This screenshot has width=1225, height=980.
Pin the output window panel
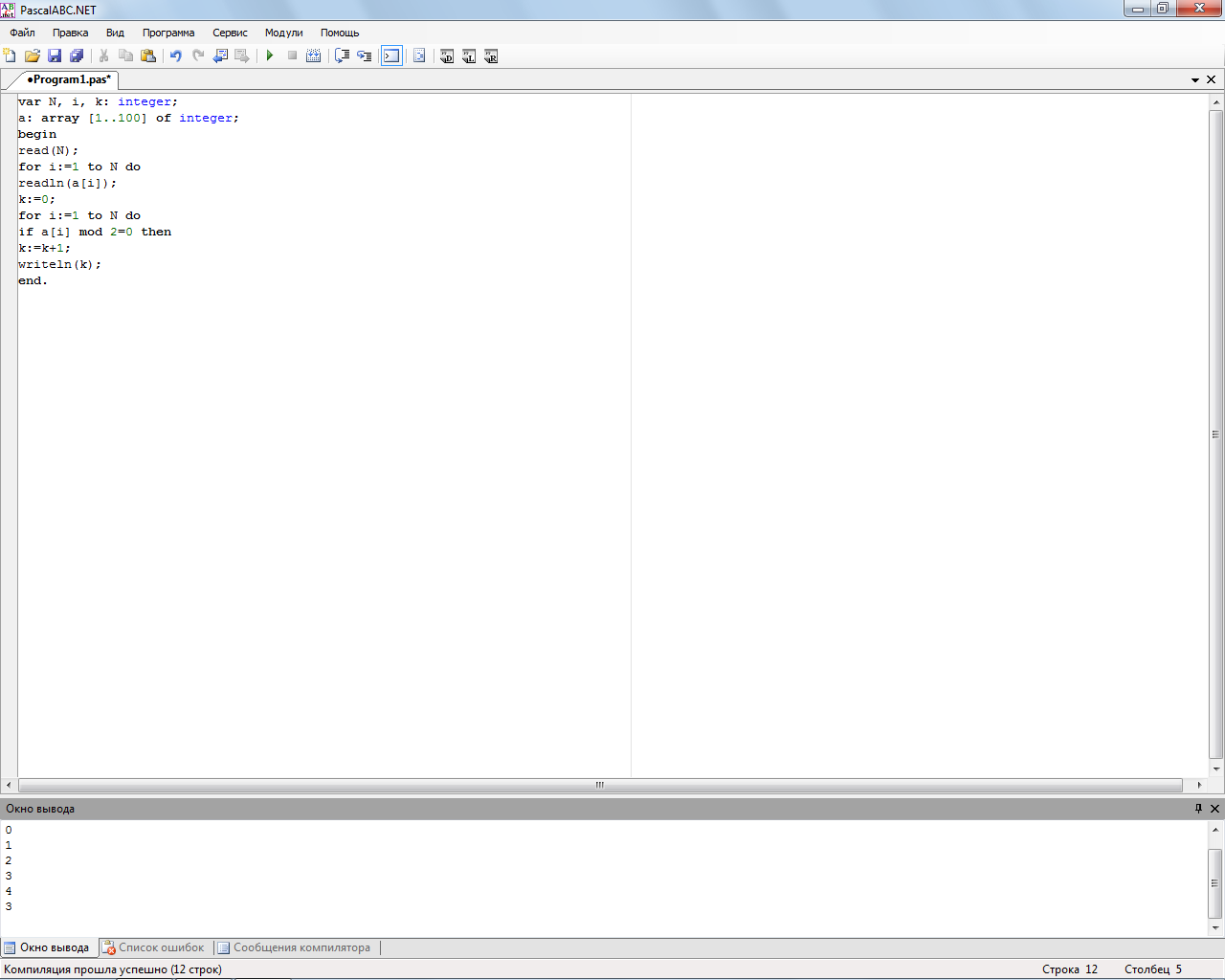1198,809
